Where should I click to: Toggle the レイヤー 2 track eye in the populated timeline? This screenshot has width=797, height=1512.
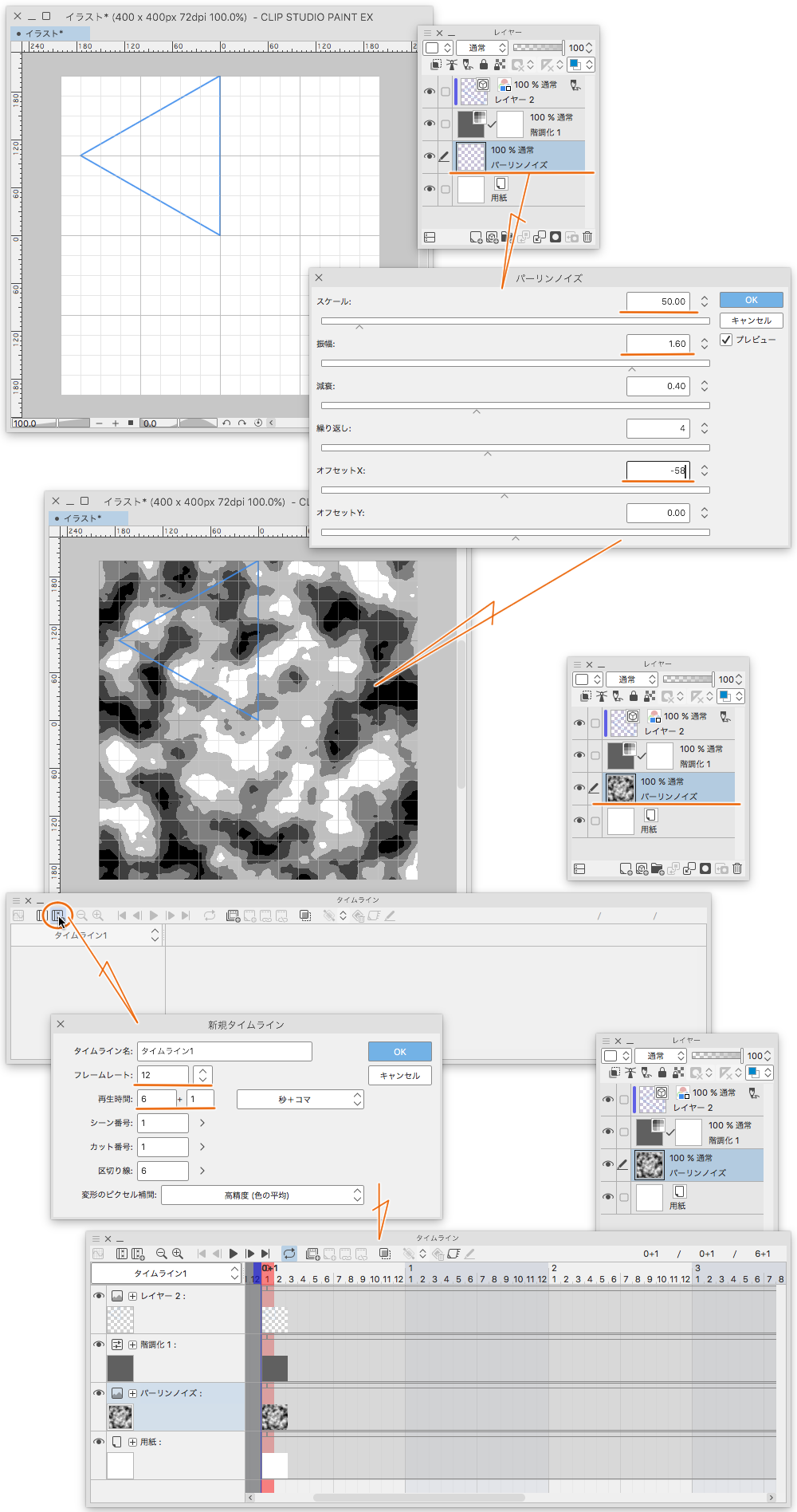coord(99,1295)
